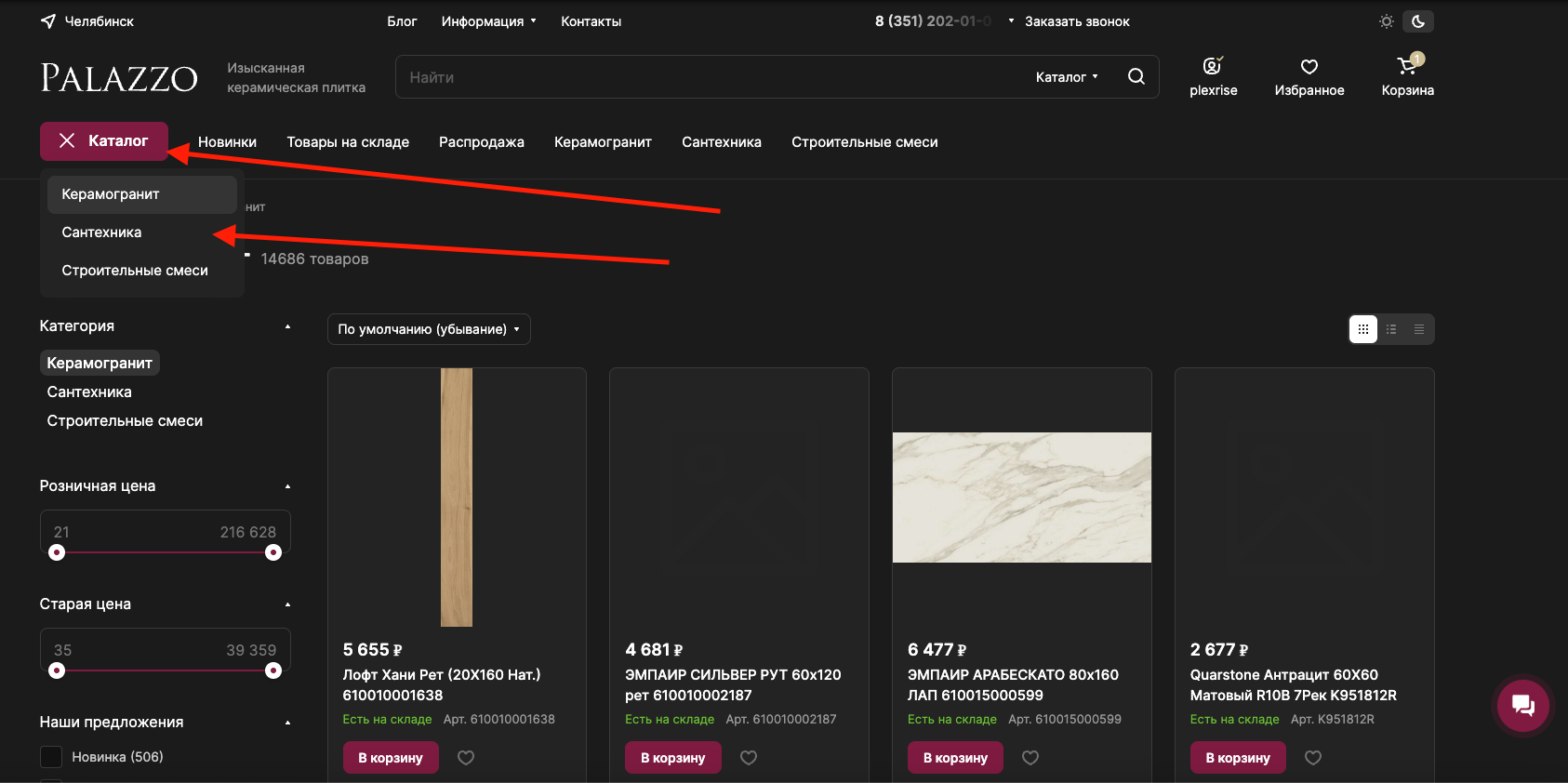Add ЭМПАИР СИЛЬВЕР РУТ to favorites heart

(749, 758)
